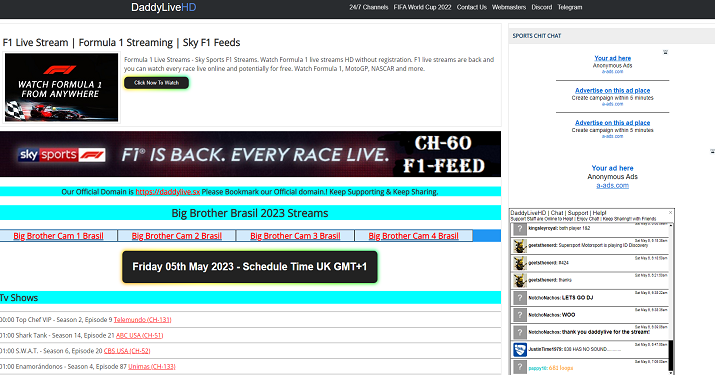Click JustinTime1979's blue avatar icon
This screenshot has width=715, height=375.
(519, 349)
